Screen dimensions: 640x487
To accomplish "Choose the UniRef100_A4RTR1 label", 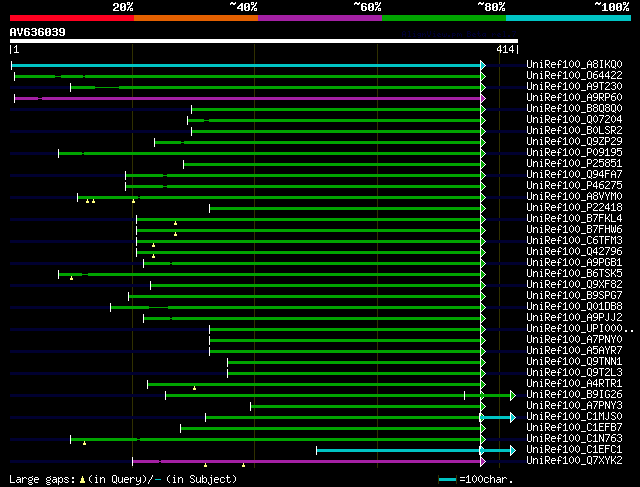I will (574, 384).
